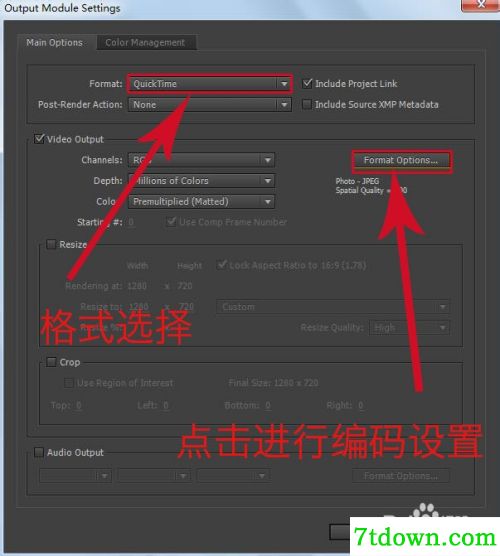The width and height of the screenshot is (500, 556).
Task: Open the Custom resize preset dropdown
Action: click(x=333, y=307)
